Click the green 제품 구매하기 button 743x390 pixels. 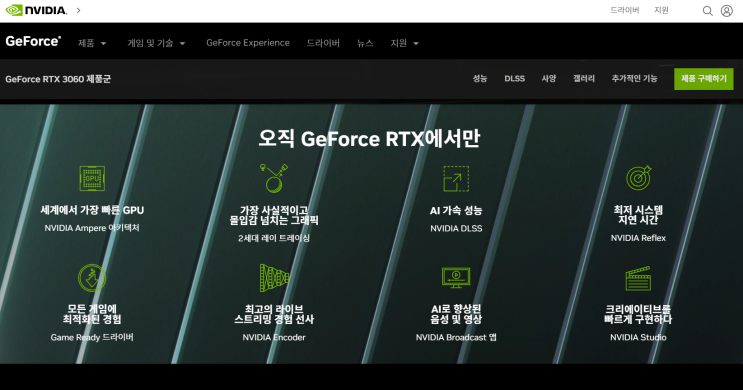[704, 79]
